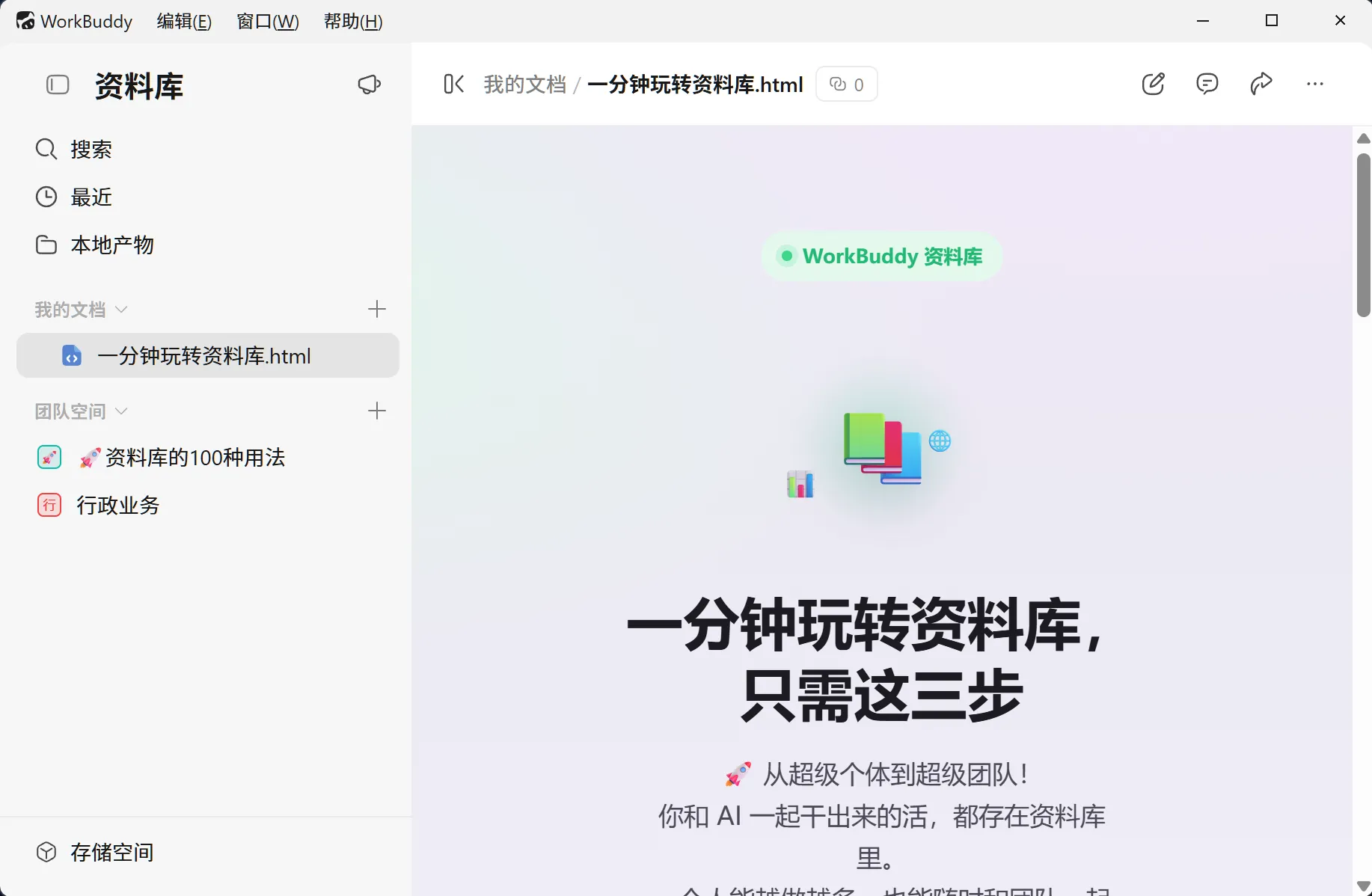Open the comments icon
Image resolution: width=1372 pixels, height=896 pixels.
[1207, 84]
